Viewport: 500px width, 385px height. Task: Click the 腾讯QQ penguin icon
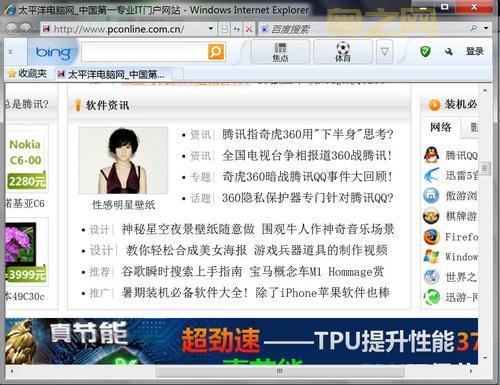(432, 155)
